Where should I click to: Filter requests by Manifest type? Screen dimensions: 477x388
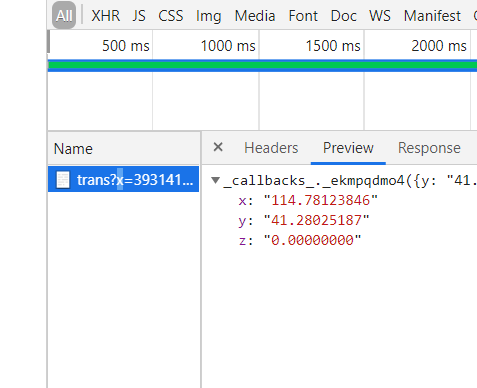[x=432, y=16]
